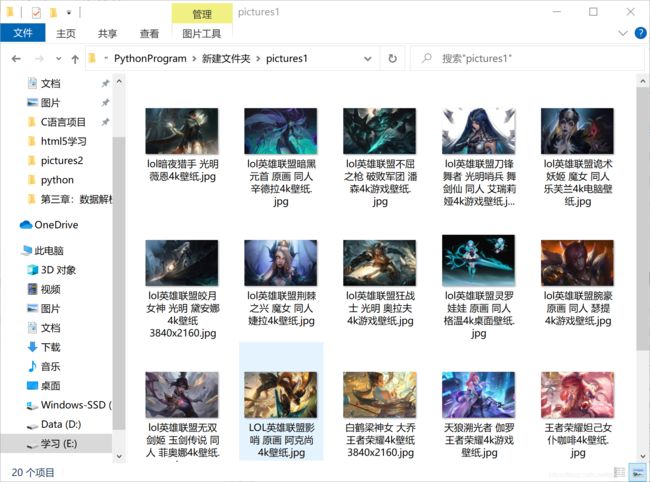Switch to the 共享 ribbon tab
This screenshot has width=650, height=482.
click(x=107, y=33)
